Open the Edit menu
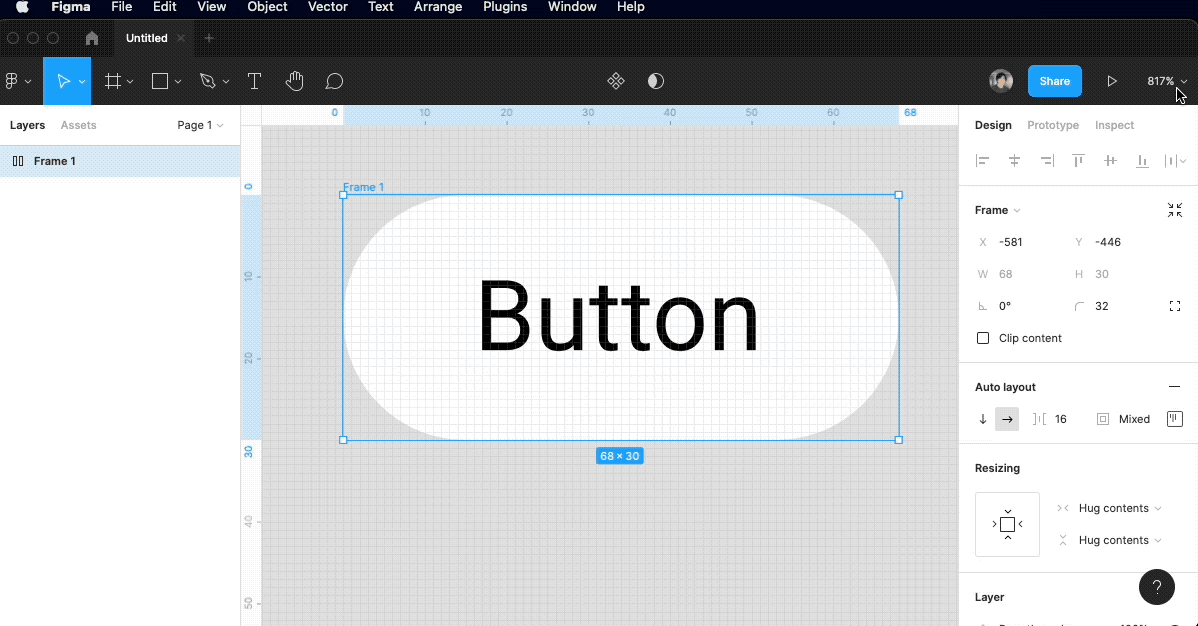 [164, 7]
